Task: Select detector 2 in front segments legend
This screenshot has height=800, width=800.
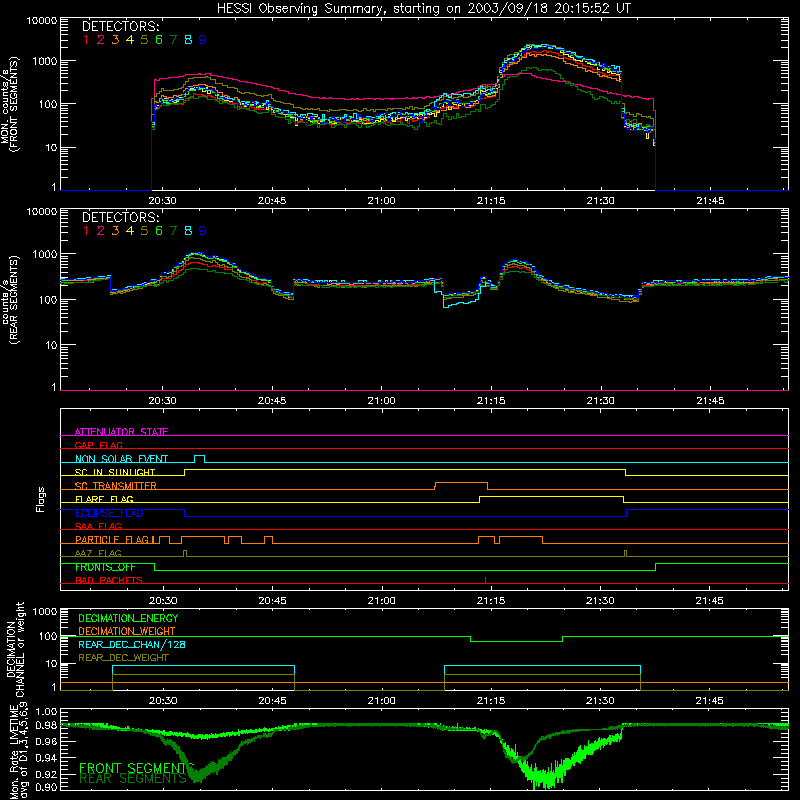Action: coord(101,40)
